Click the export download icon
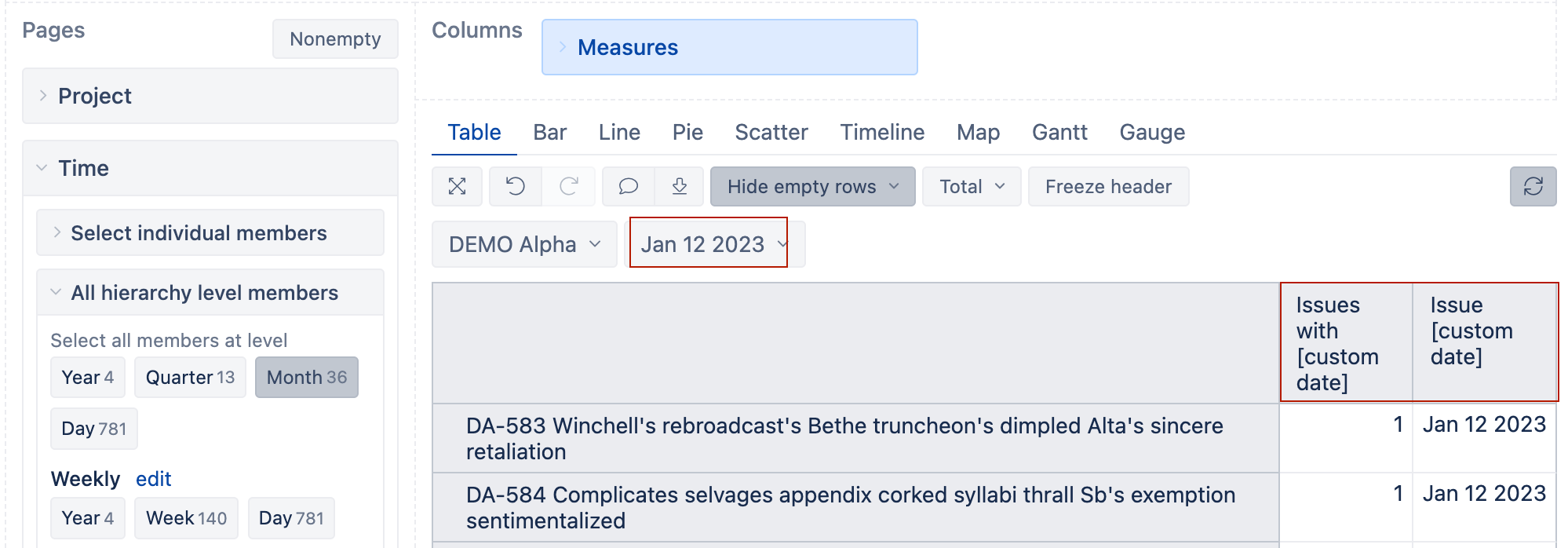This screenshot has width=1568, height=548. click(x=680, y=186)
